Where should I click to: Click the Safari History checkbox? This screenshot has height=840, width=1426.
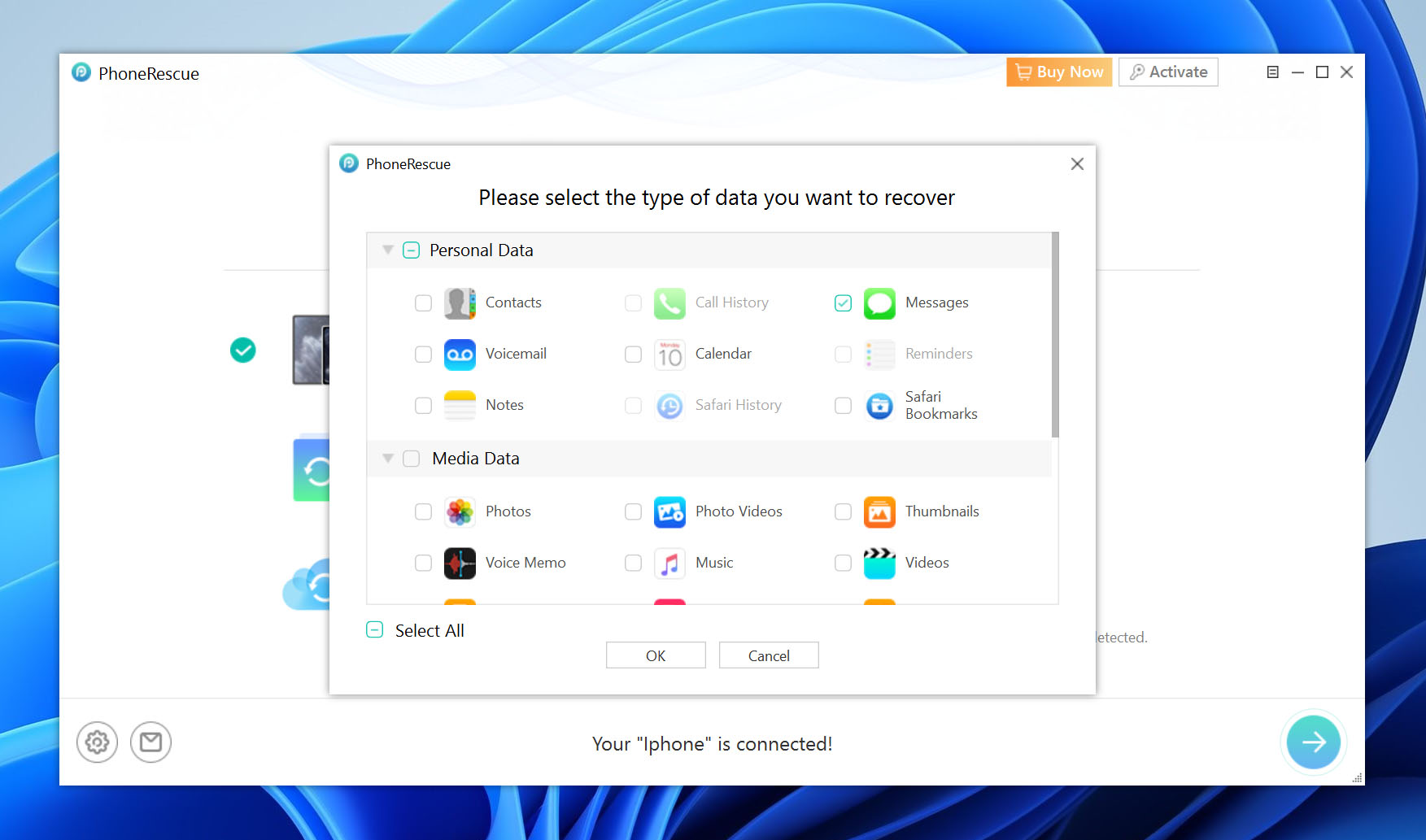(633, 406)
